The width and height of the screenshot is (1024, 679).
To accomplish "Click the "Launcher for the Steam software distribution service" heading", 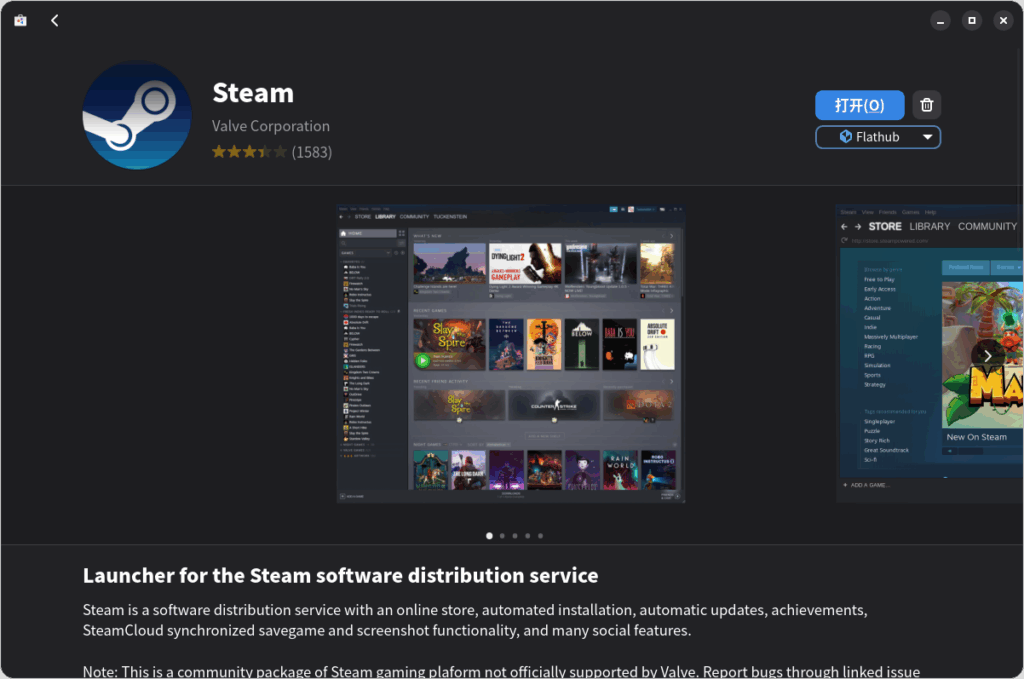I will (340, 576).
